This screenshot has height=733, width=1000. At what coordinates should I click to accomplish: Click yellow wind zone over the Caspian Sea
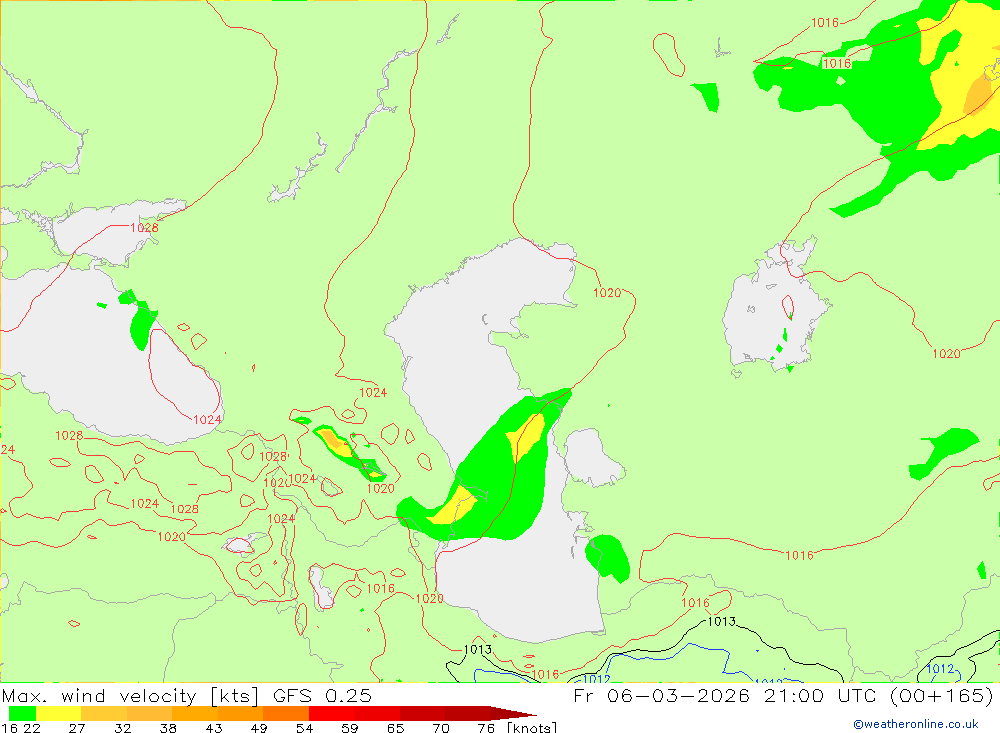pyautogui.click(x=528, y=436)
